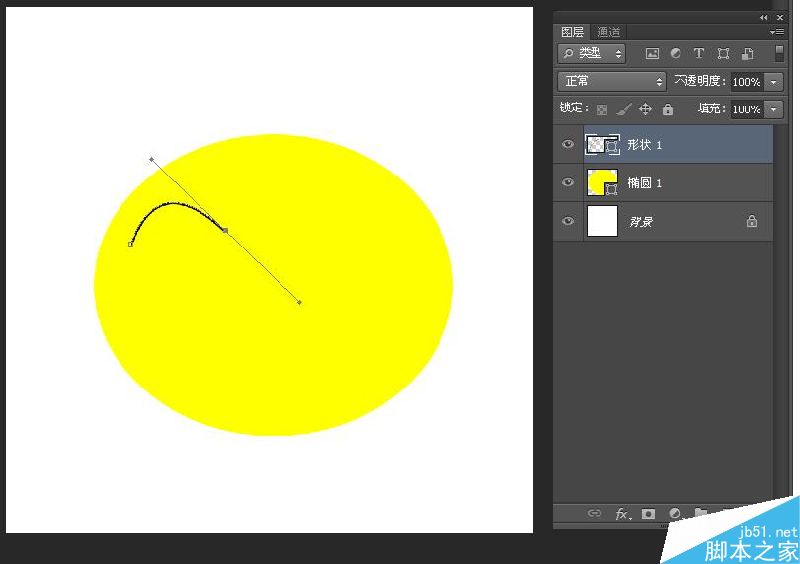This screenshot has width=800, height=564.
Task: Hide the 形状 1 layer eye
Action: tap(568, 144)
